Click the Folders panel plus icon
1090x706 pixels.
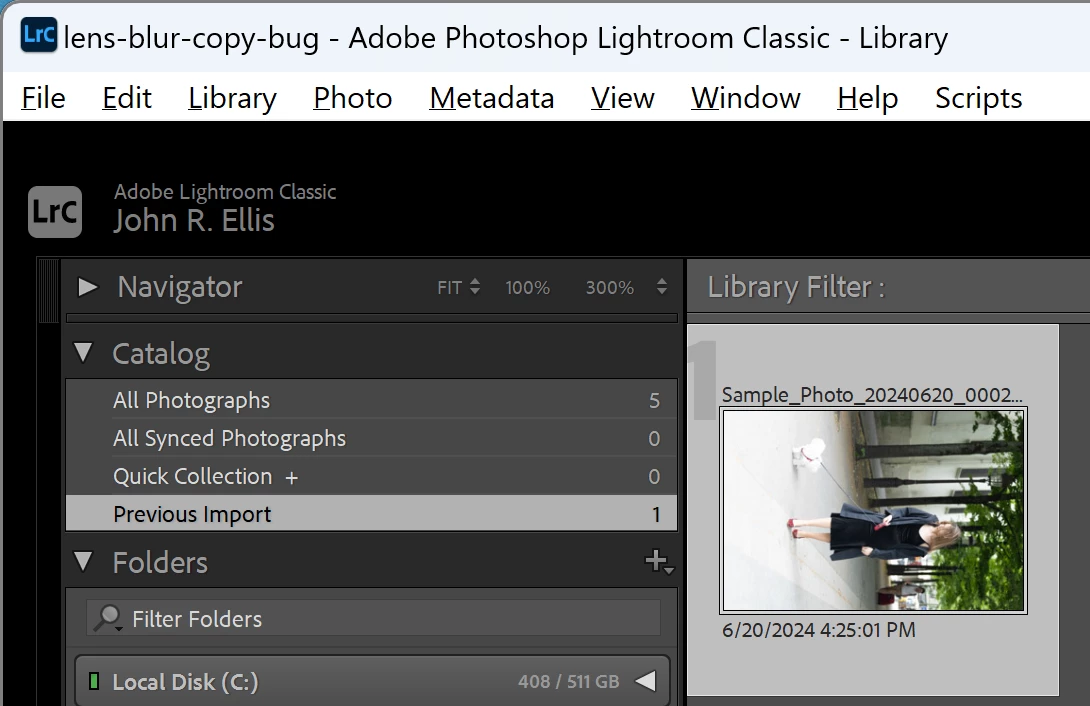(658, 561)
